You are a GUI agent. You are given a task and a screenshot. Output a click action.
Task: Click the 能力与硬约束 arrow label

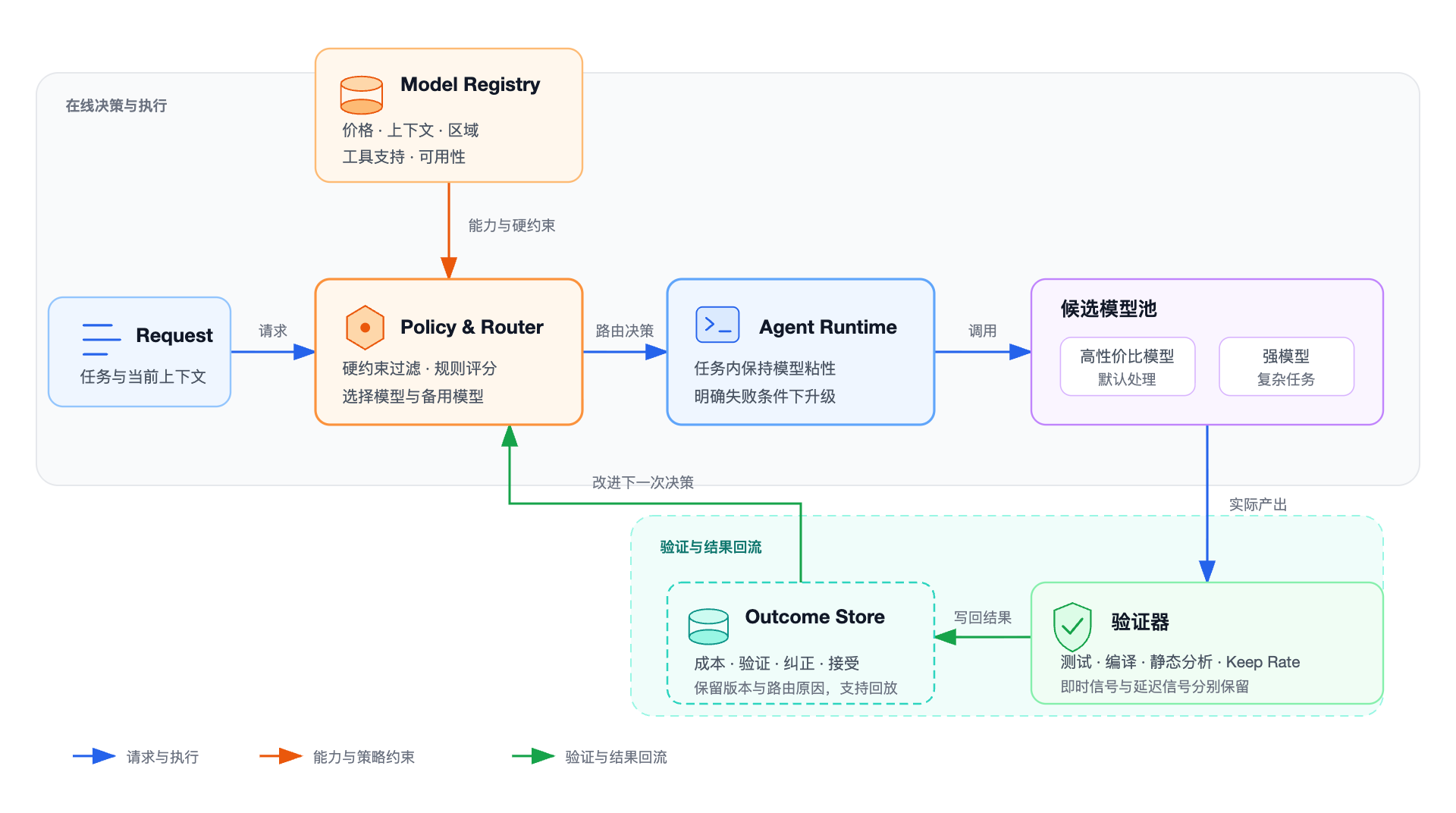coord(512,225)
